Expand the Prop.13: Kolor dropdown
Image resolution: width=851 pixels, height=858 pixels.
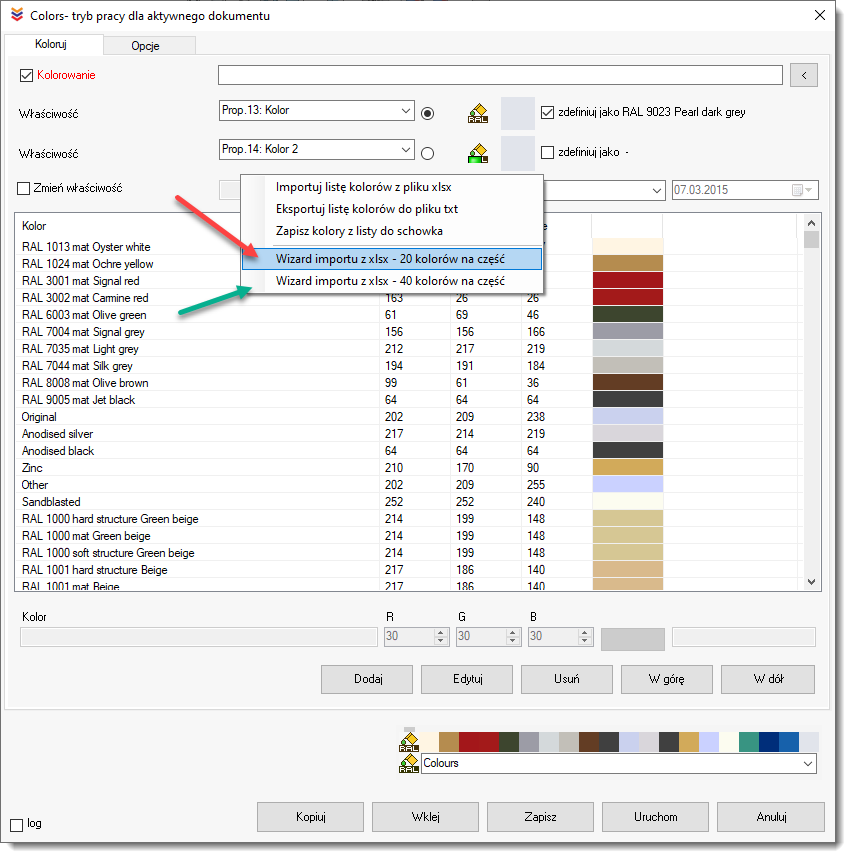coord(405,111)
